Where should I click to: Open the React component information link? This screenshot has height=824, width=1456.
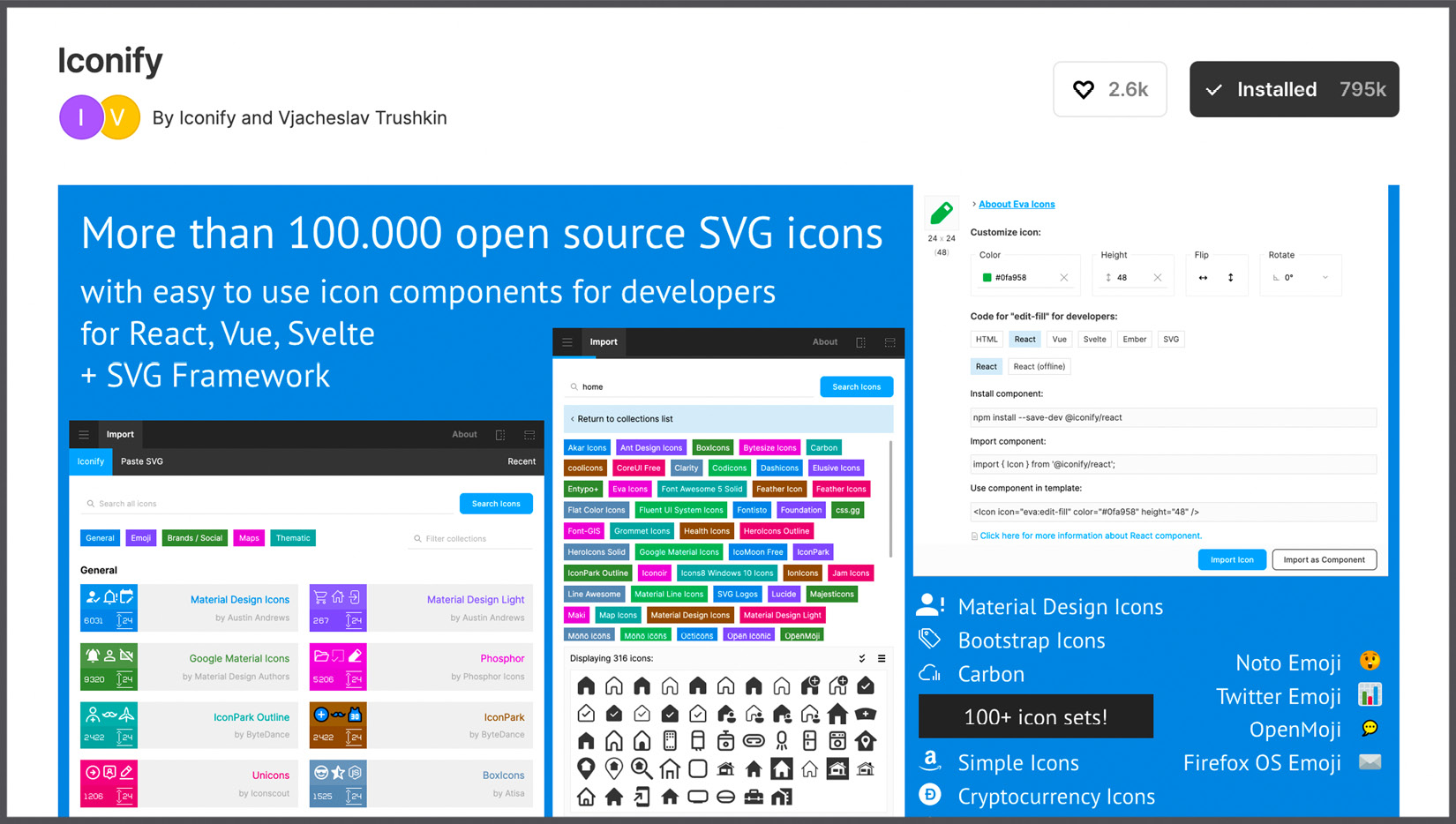1090,536
